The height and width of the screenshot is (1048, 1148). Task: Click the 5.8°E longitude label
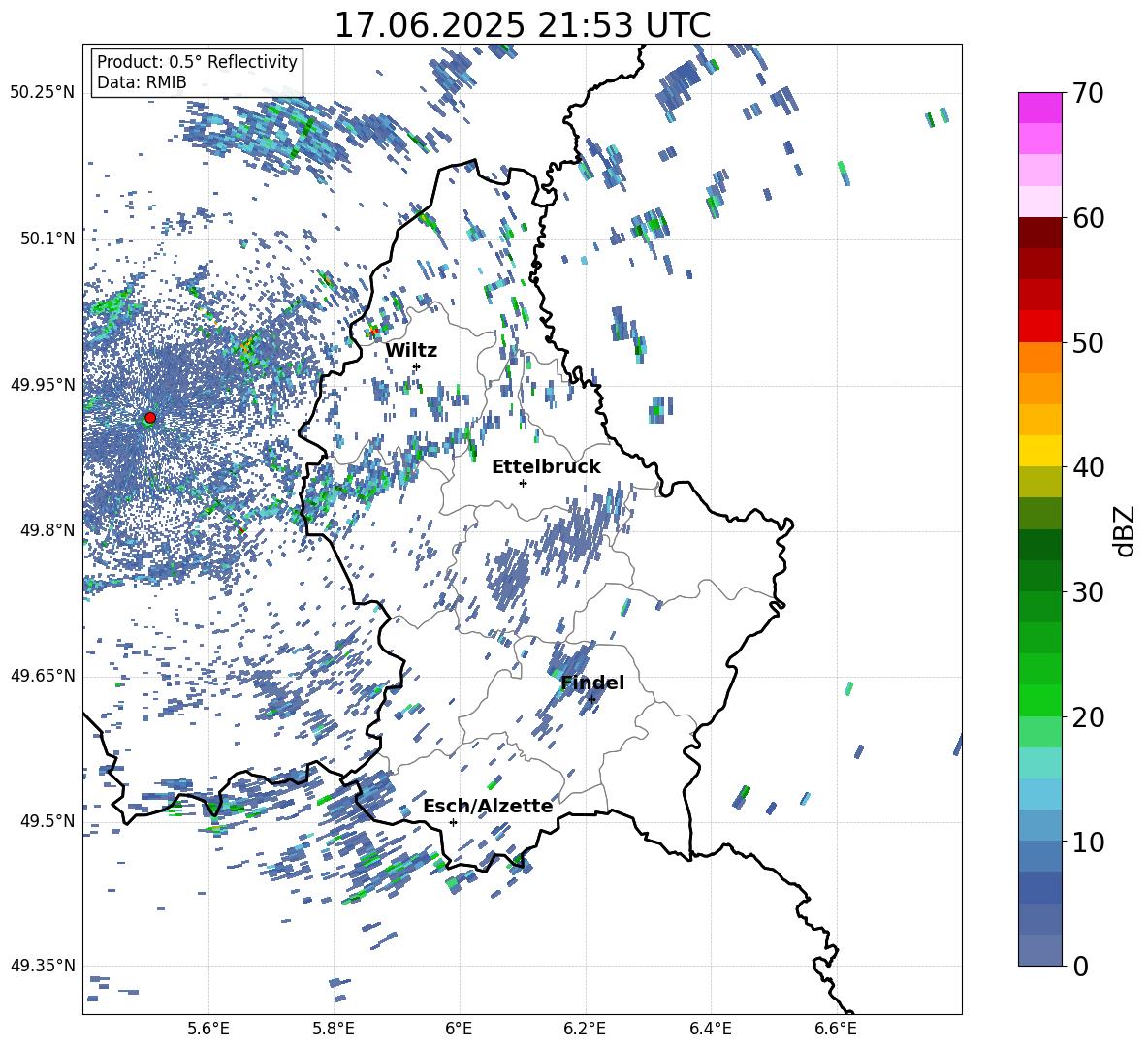tap(334, 1029)
